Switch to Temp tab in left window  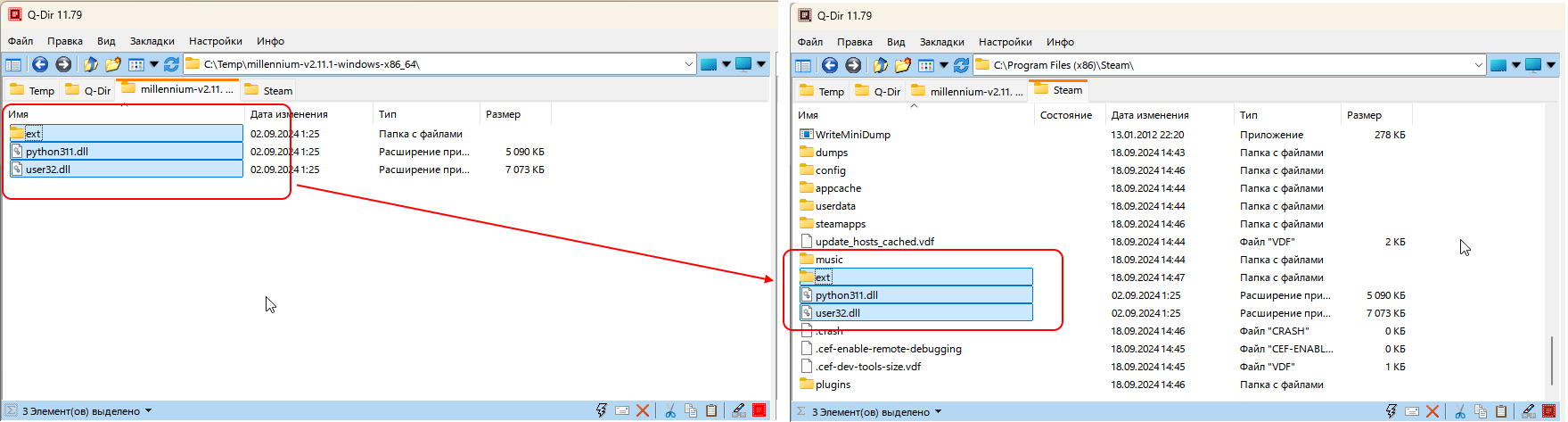[x=32, y=91]
